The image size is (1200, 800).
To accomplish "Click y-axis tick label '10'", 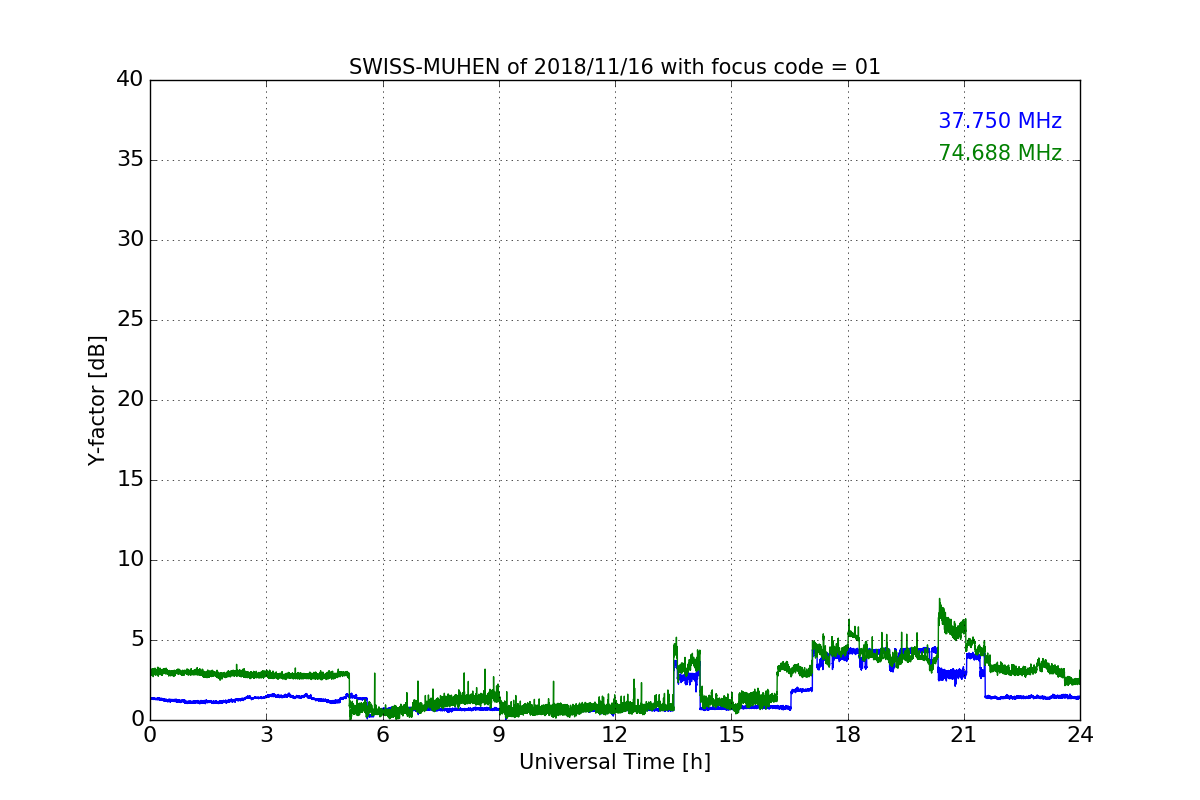I will click(130, 560).
